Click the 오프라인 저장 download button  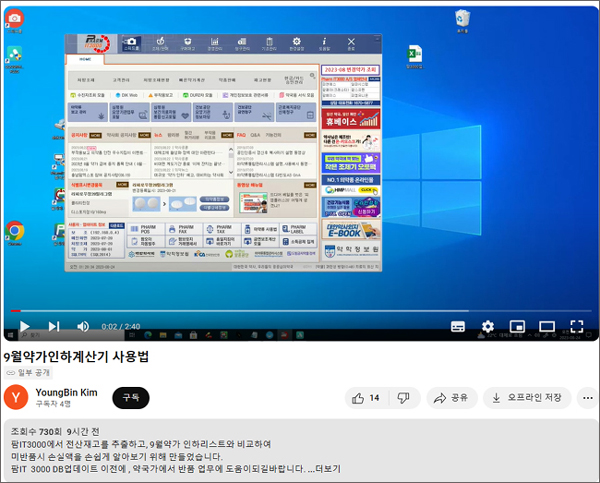527,398
